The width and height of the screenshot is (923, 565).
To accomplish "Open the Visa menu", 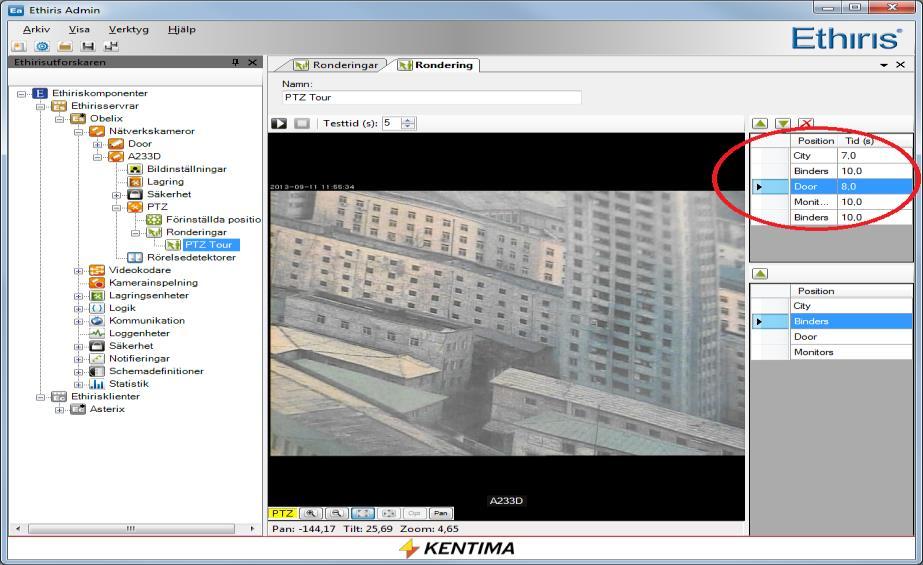I will (79, 29).
